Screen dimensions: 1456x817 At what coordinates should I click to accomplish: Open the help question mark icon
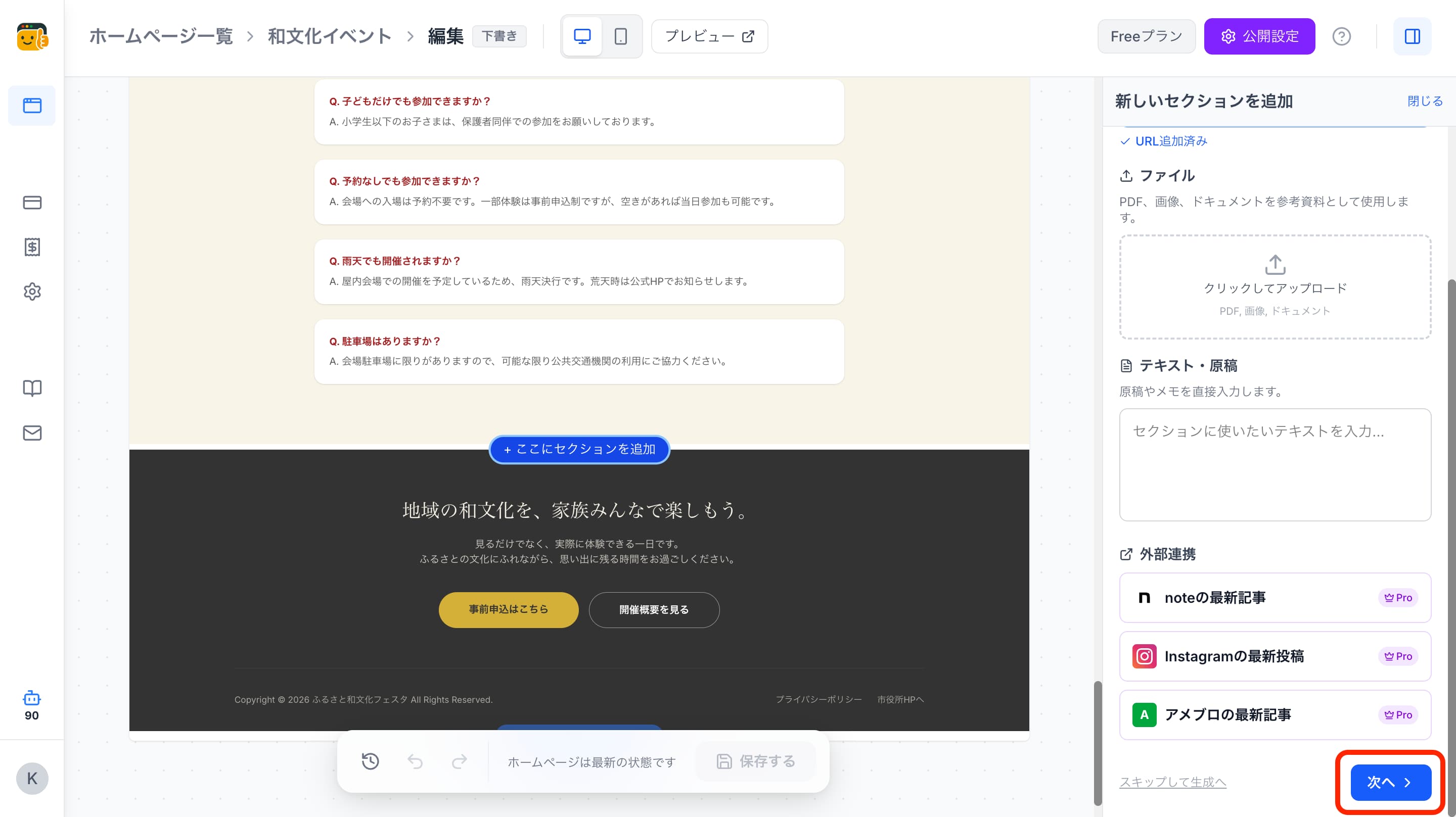1341,37
